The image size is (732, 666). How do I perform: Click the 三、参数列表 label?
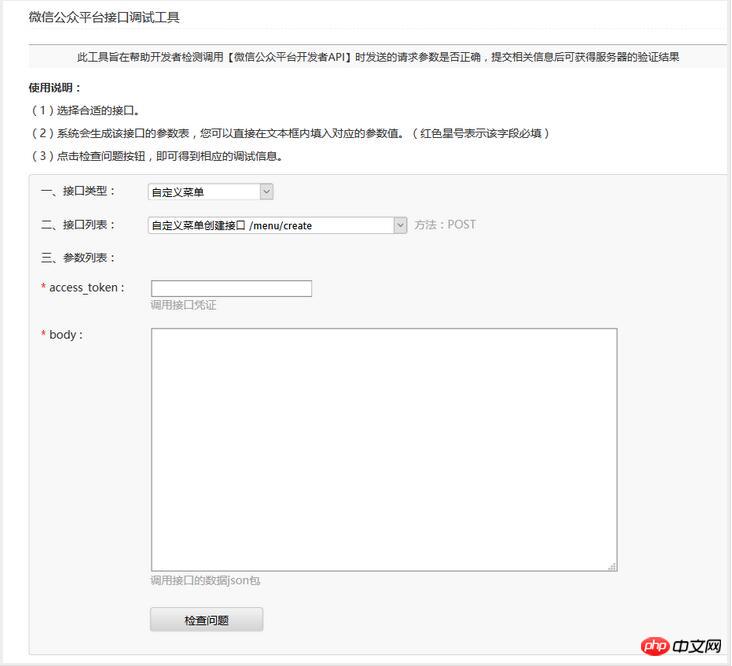(x=78, y=258)
